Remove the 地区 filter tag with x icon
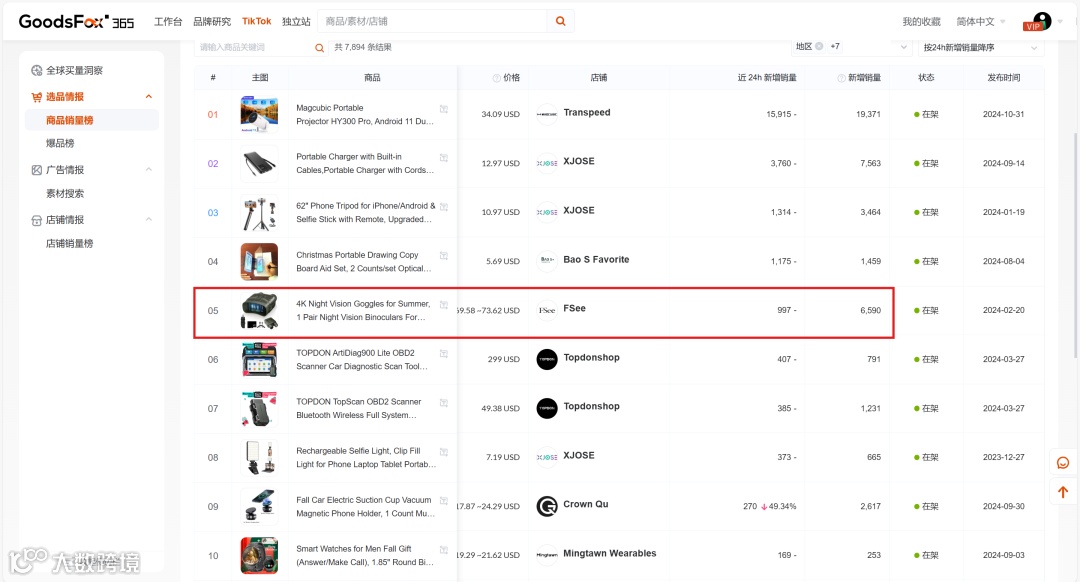Screen dimensions: 1080x582 [819, 46]
